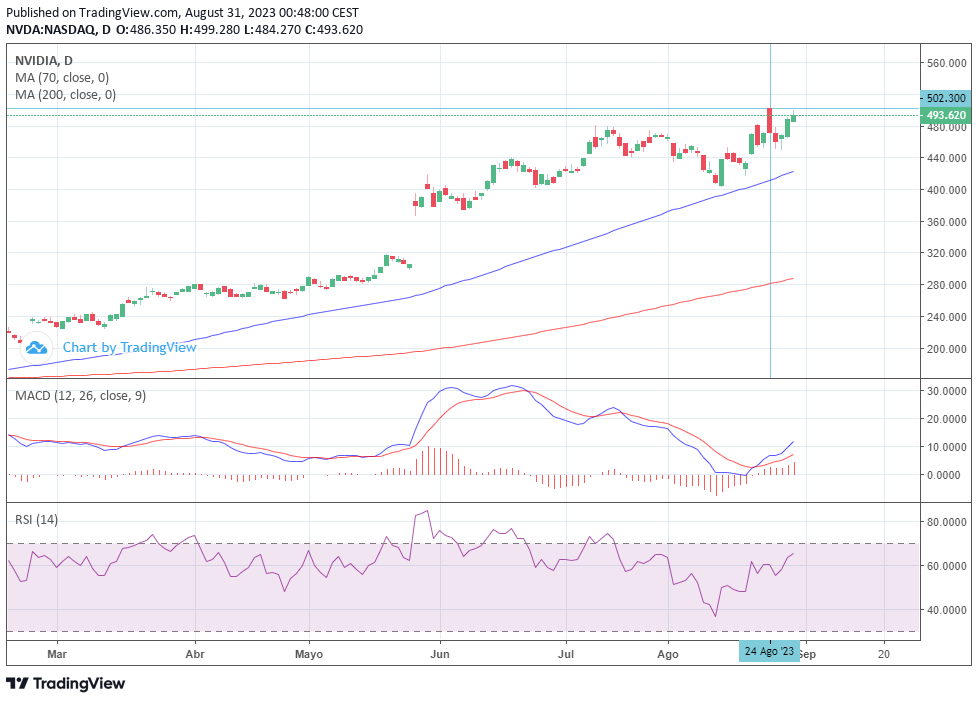The image size is (978, 702).
Task: Click the 20 label on time axis
Action: click(883, 654)
